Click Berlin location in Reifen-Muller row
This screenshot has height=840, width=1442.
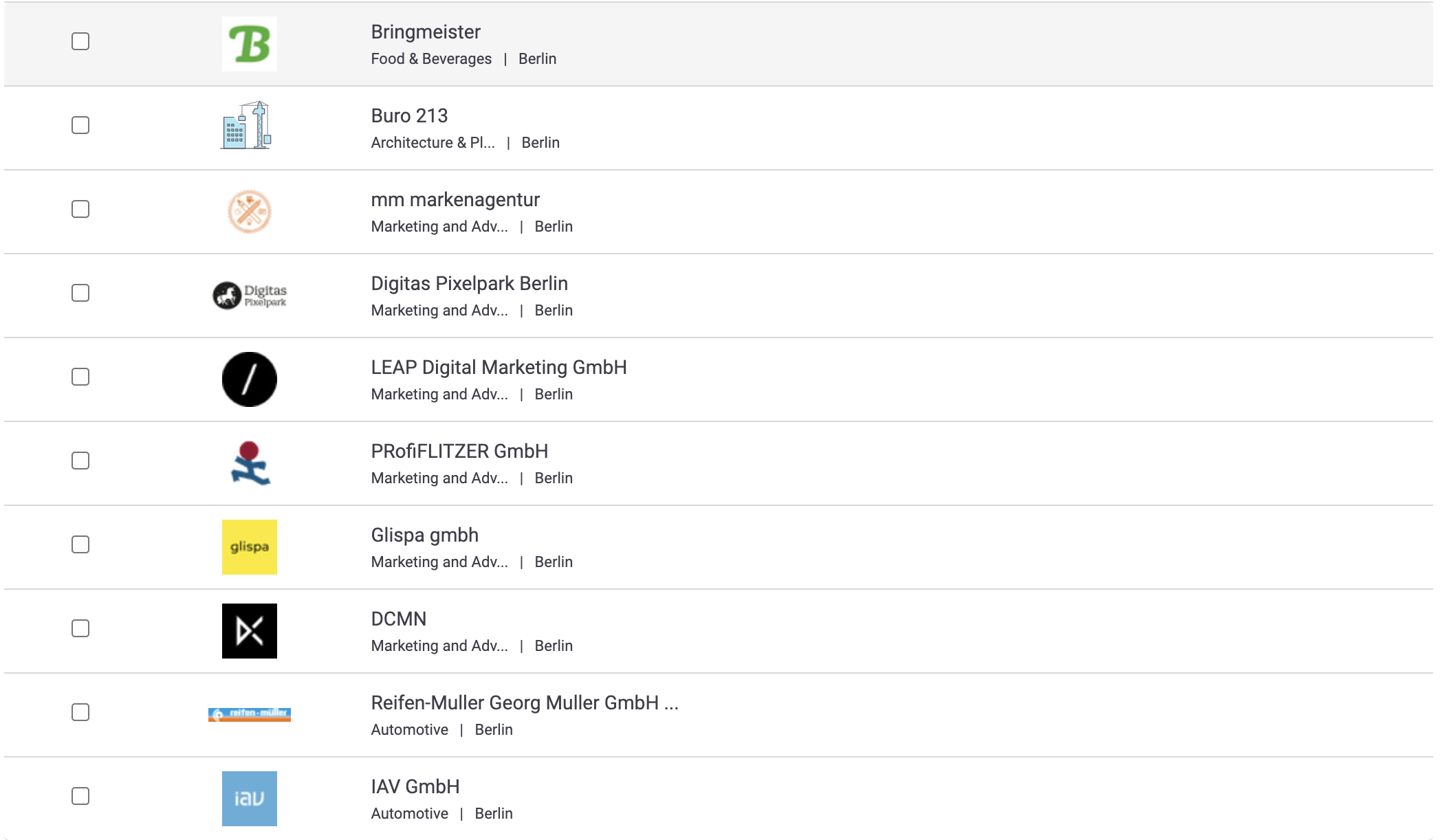[494, 730]
